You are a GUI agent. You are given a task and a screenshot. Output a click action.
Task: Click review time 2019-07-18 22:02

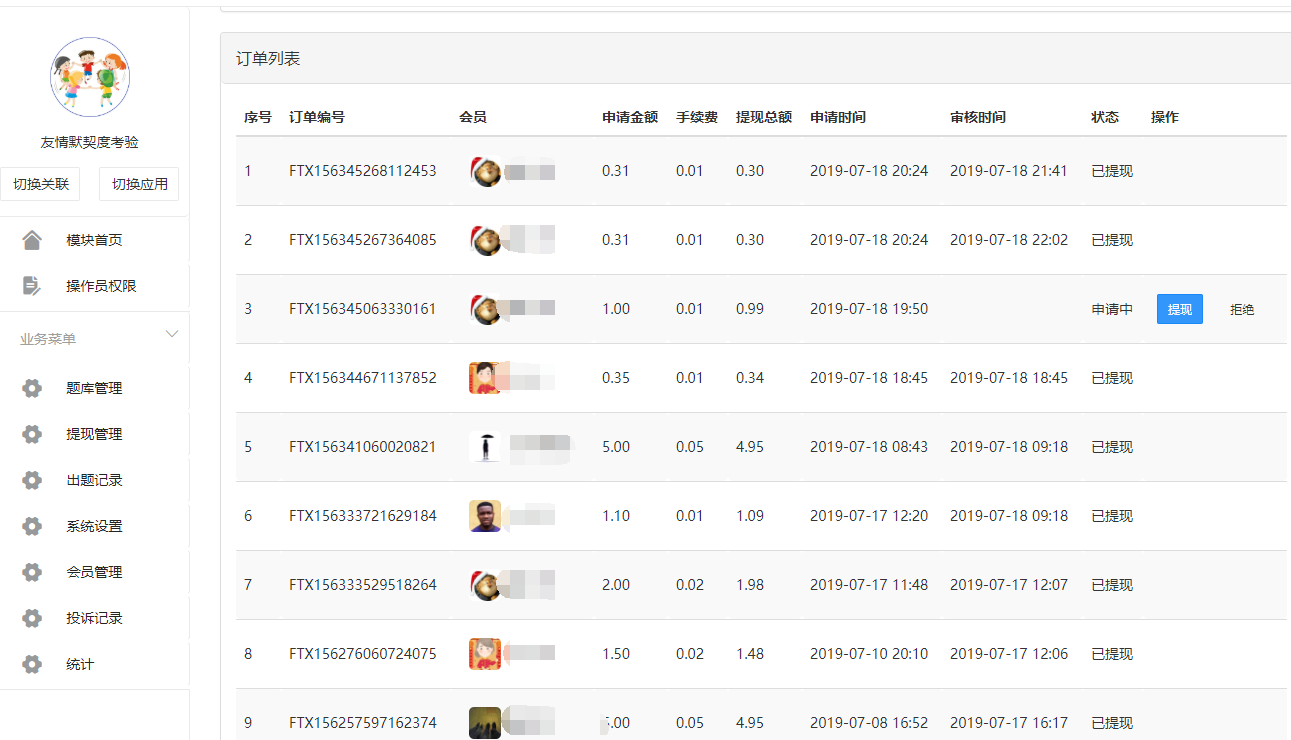1009,240
